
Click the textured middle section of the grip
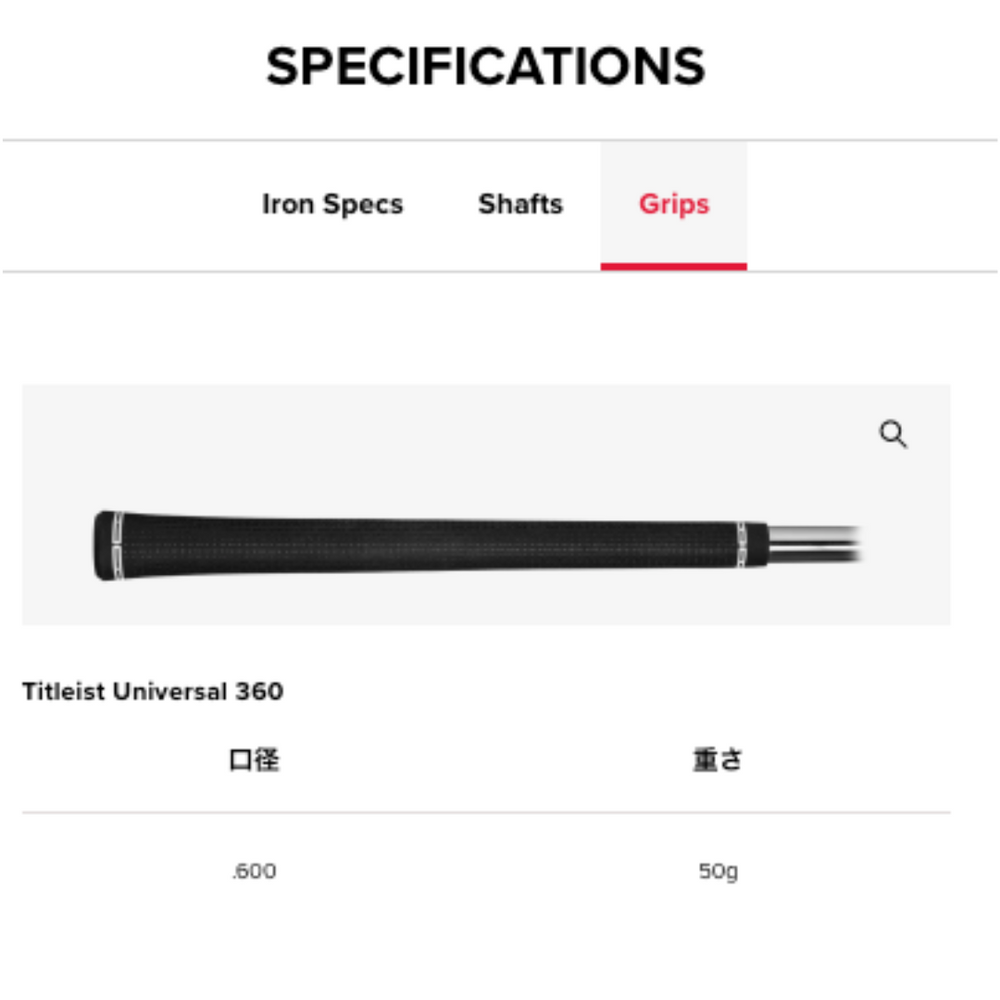tap(430, 545)
